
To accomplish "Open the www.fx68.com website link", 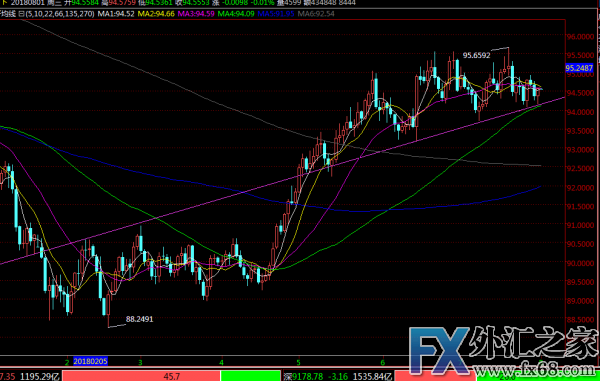I will click(x=537, y=371).
